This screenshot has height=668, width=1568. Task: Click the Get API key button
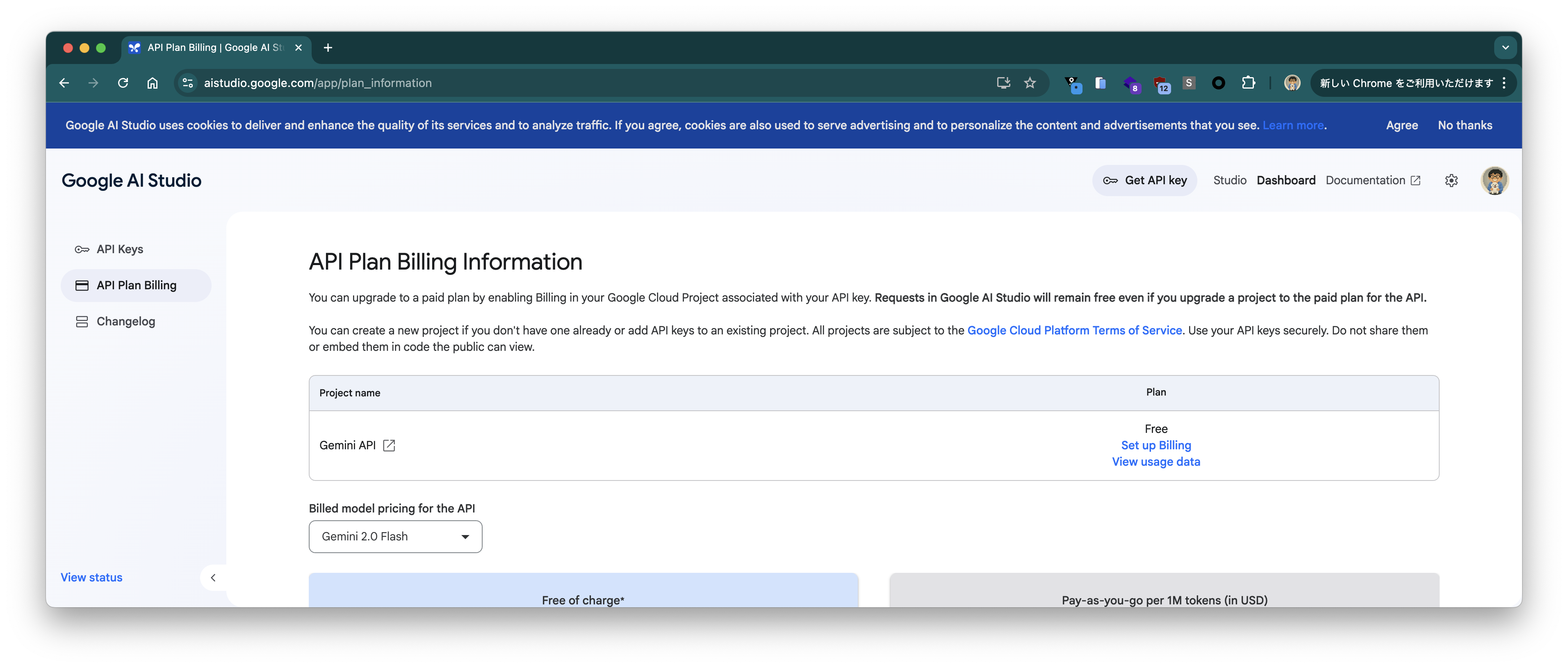click(1144, 180)
